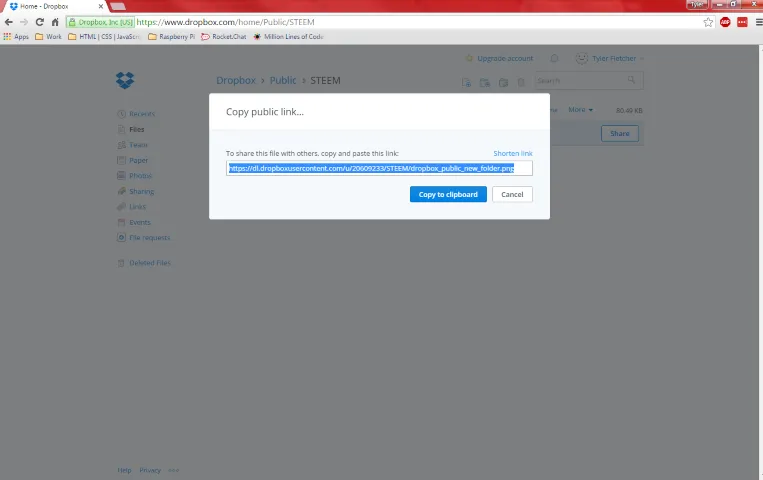This screenshot has width=763, height=480.
Task: Click the Public breadcrumb link
Action: (x=283, y=80)
